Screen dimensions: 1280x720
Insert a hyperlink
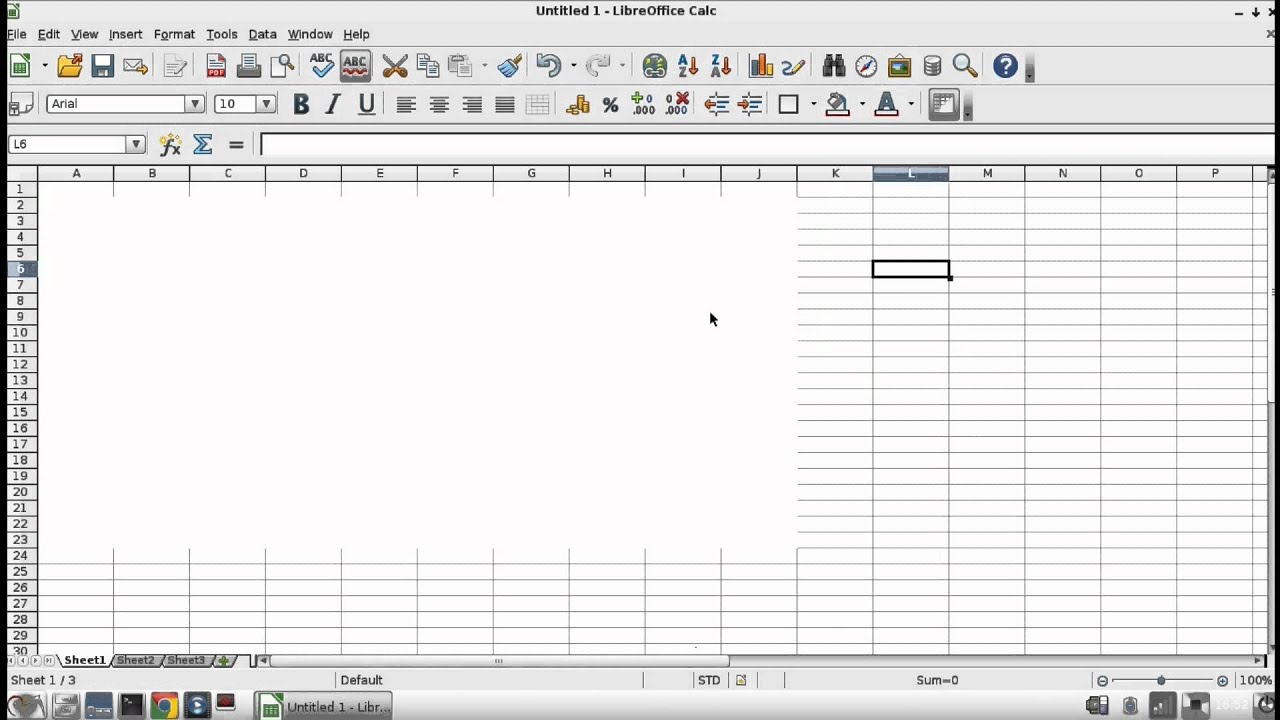pyautogui.click(x=655, y=66)
